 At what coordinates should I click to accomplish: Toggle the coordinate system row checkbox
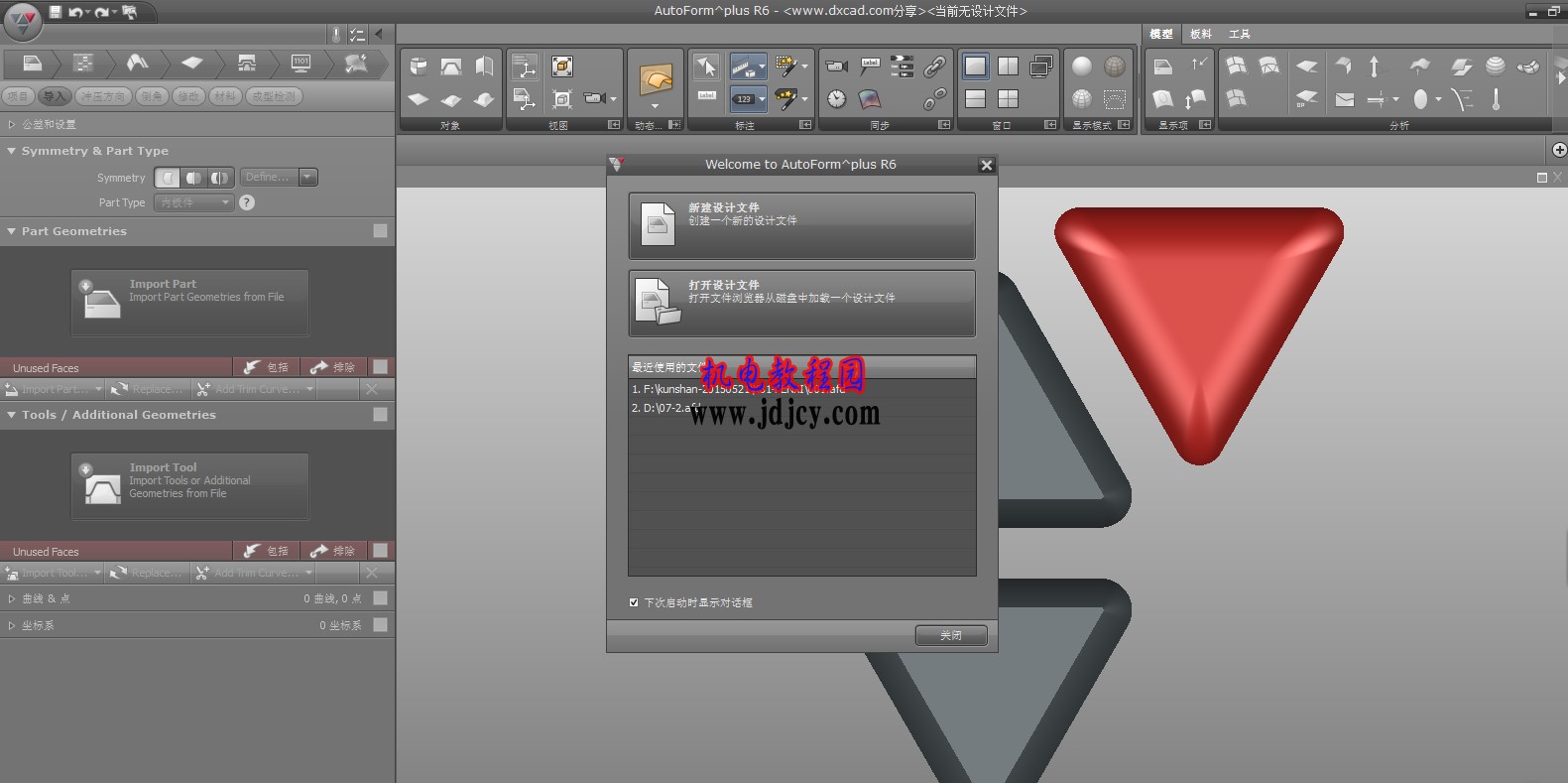(x=380, y=624)
